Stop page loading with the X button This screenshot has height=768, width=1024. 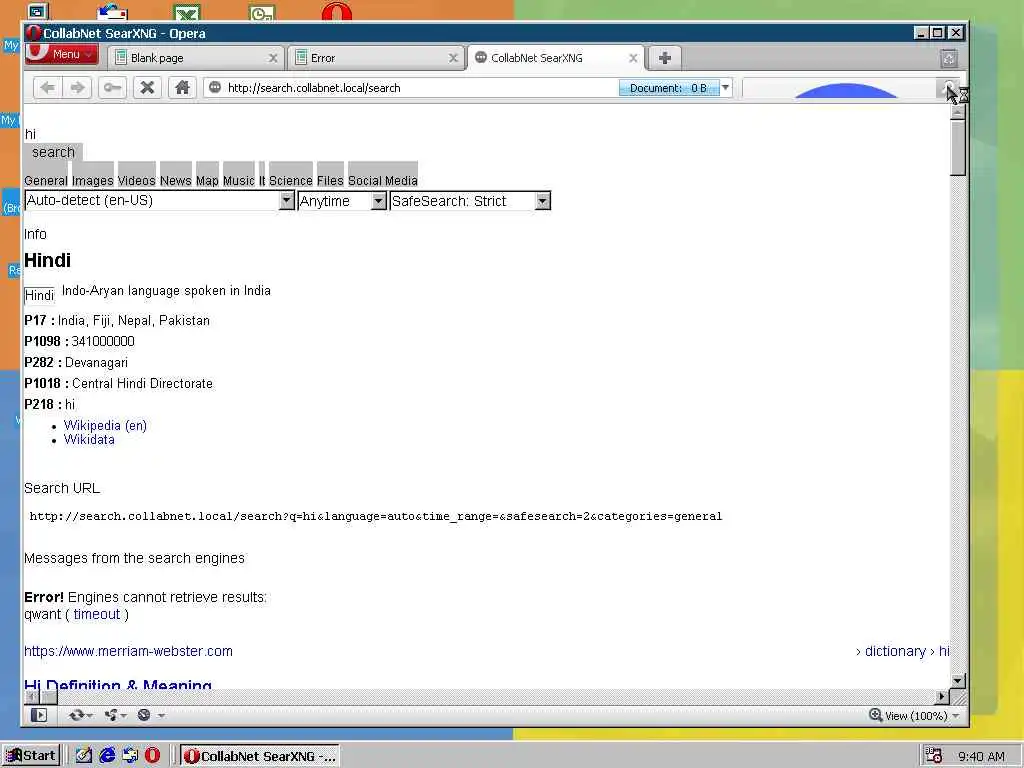tap(148, 88)
